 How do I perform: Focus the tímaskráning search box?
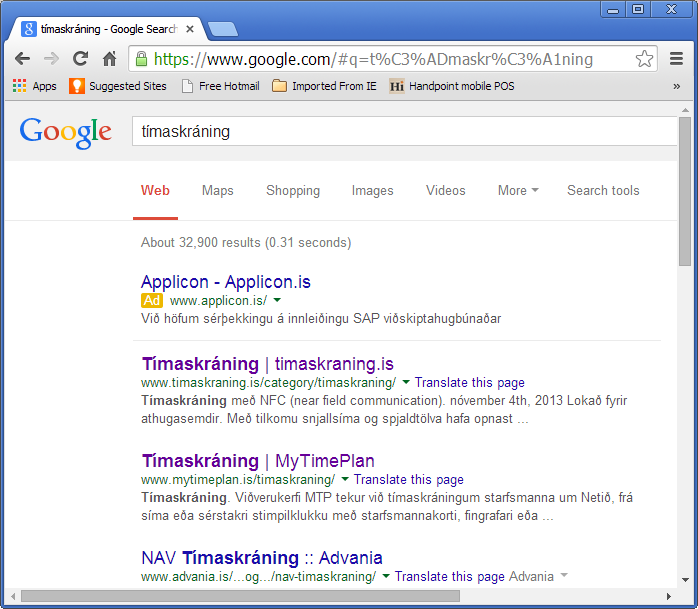click(404, 131)
